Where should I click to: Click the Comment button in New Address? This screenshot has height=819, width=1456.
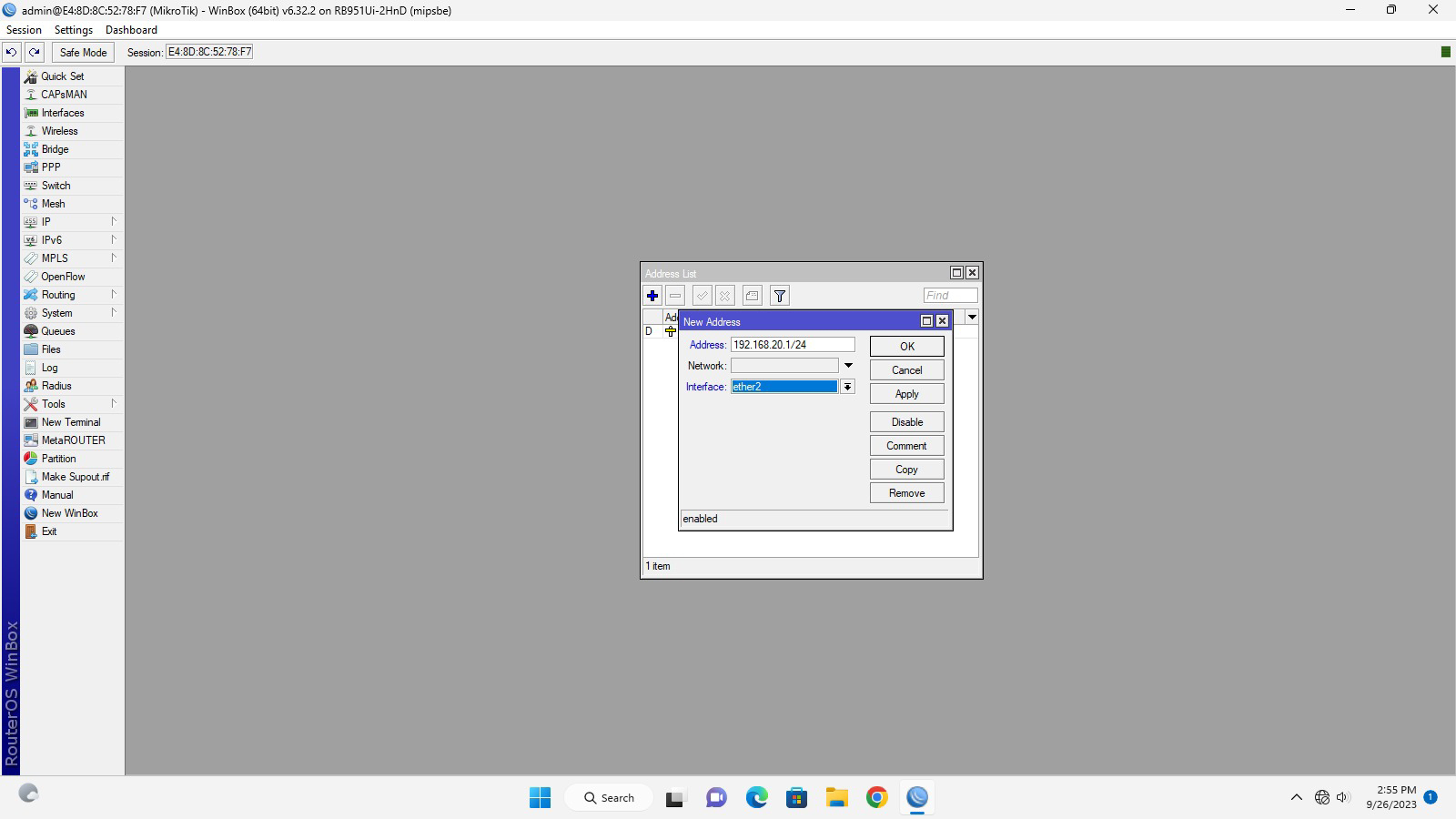coord(907,446)
